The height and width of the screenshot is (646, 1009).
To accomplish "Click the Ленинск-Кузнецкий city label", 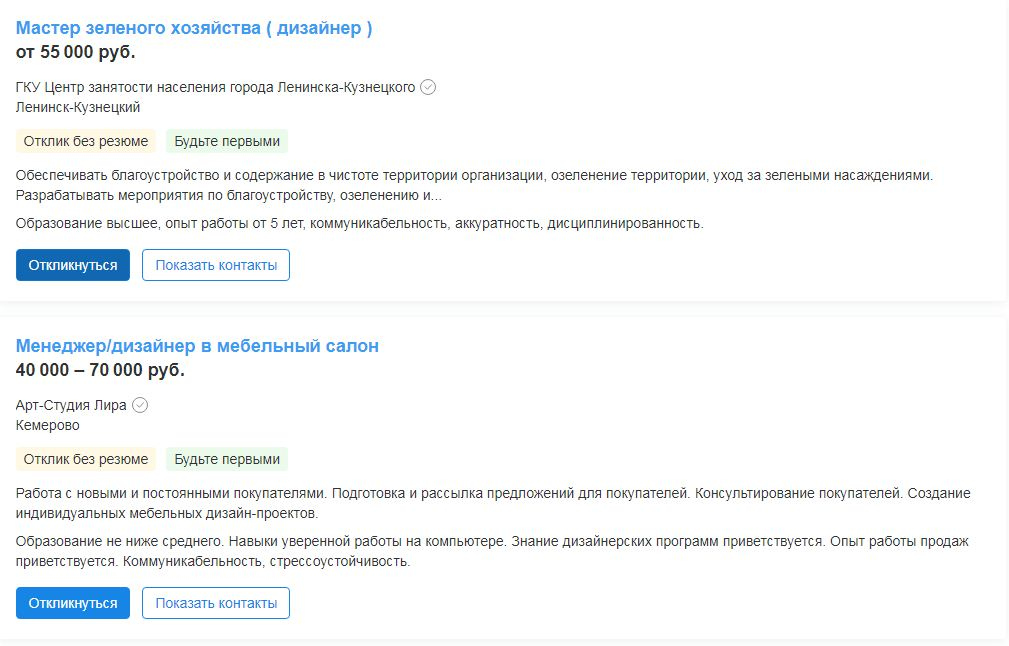I will 78,107.
